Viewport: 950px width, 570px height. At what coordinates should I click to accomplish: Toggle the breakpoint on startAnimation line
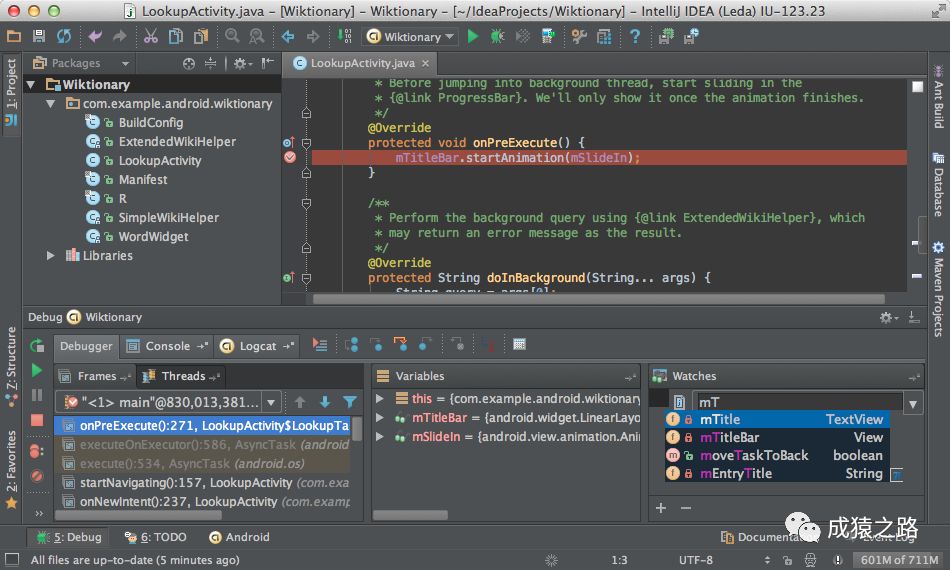[x=290, y=157]
